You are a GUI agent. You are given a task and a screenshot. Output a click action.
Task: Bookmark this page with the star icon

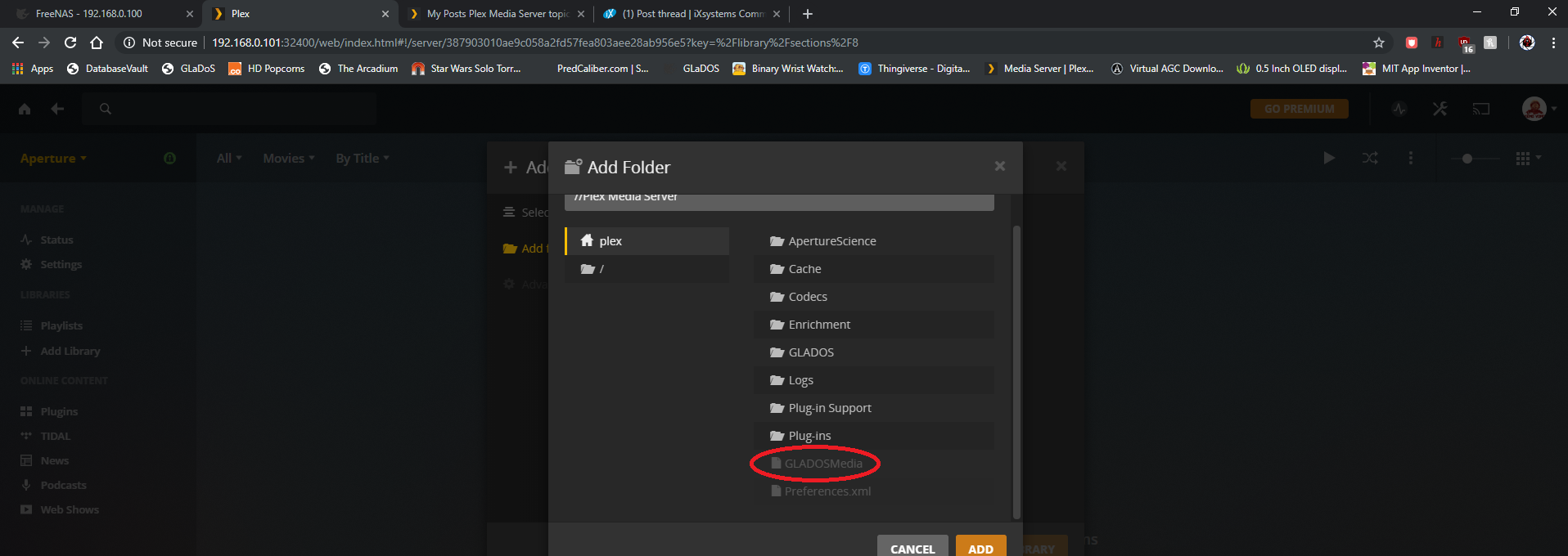click(x=1379, y=43)
